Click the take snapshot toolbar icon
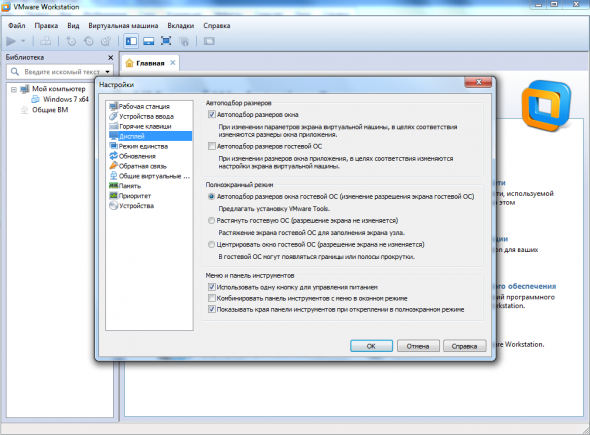The width and height of the screenshot is (590, 435). pos(71,41)
